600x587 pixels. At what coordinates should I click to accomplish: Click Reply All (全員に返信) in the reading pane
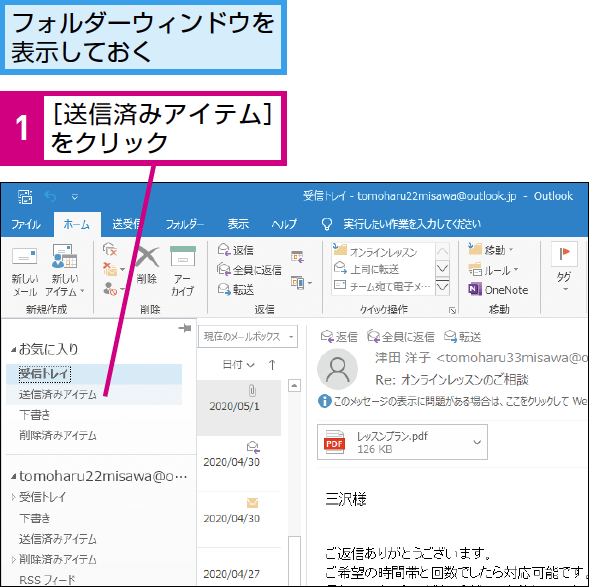pos(401,337)
